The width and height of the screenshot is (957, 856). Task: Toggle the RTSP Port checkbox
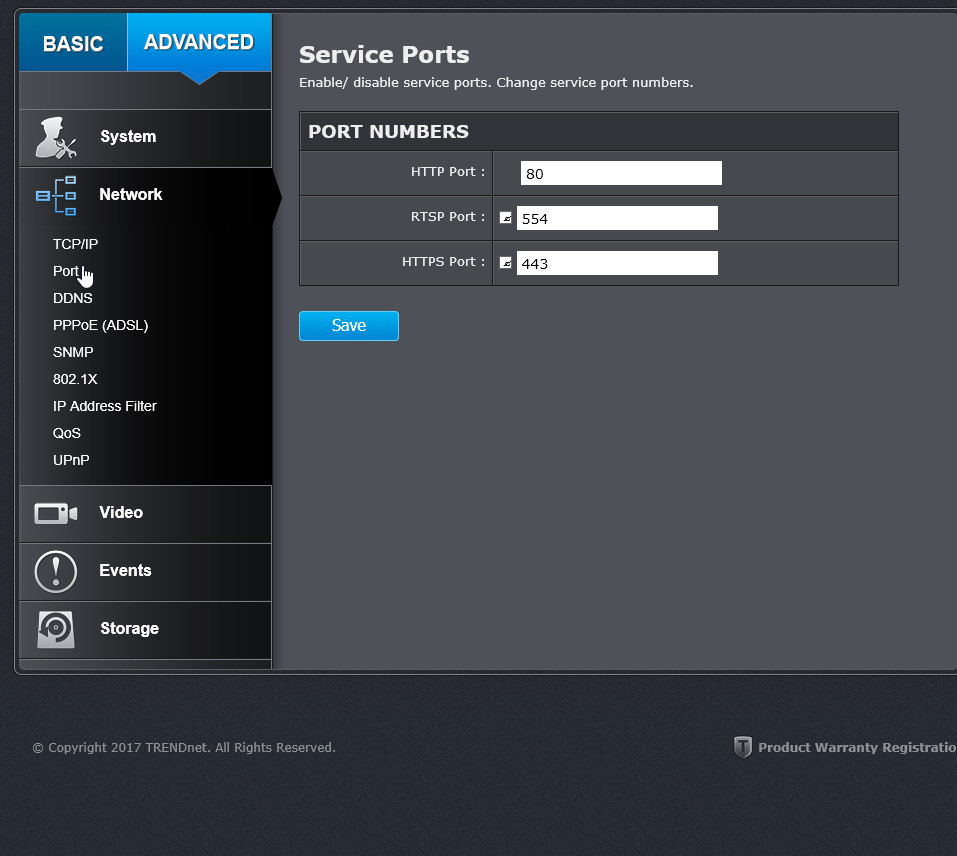(x=505, y=218)
